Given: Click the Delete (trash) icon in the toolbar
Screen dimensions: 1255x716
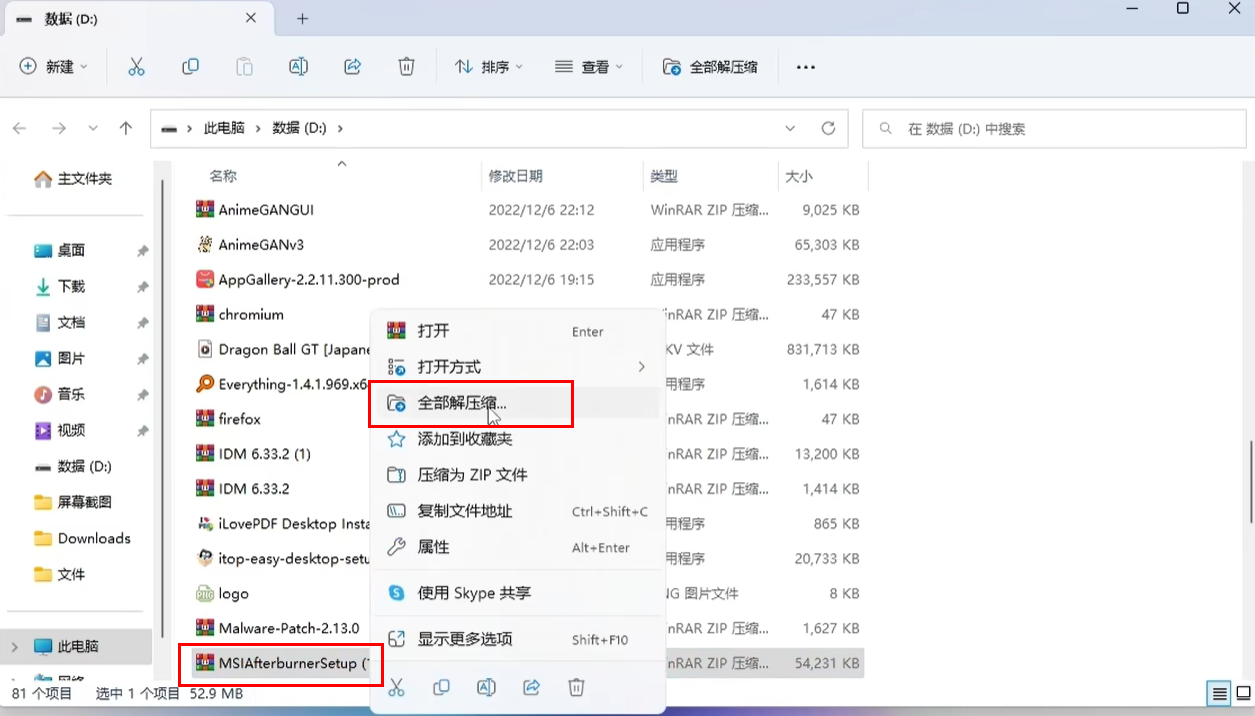Looking at the screenshot, I should click(406, 66).
